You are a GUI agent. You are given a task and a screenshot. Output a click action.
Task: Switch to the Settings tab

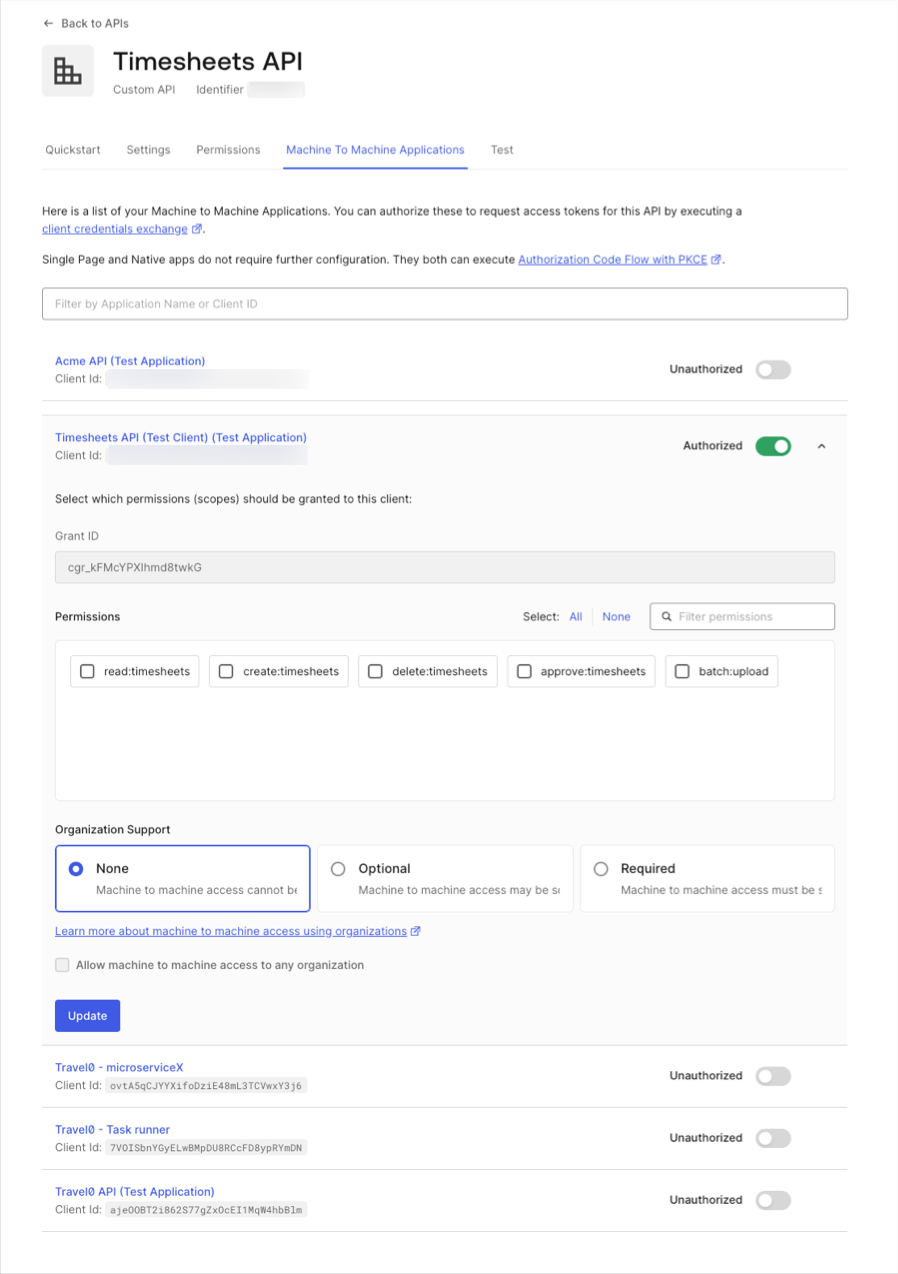(x=148, y=149)
